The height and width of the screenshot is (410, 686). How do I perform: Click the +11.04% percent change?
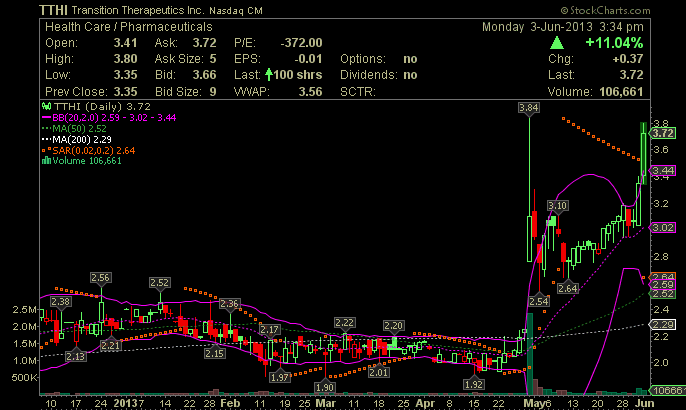point(614,43)
